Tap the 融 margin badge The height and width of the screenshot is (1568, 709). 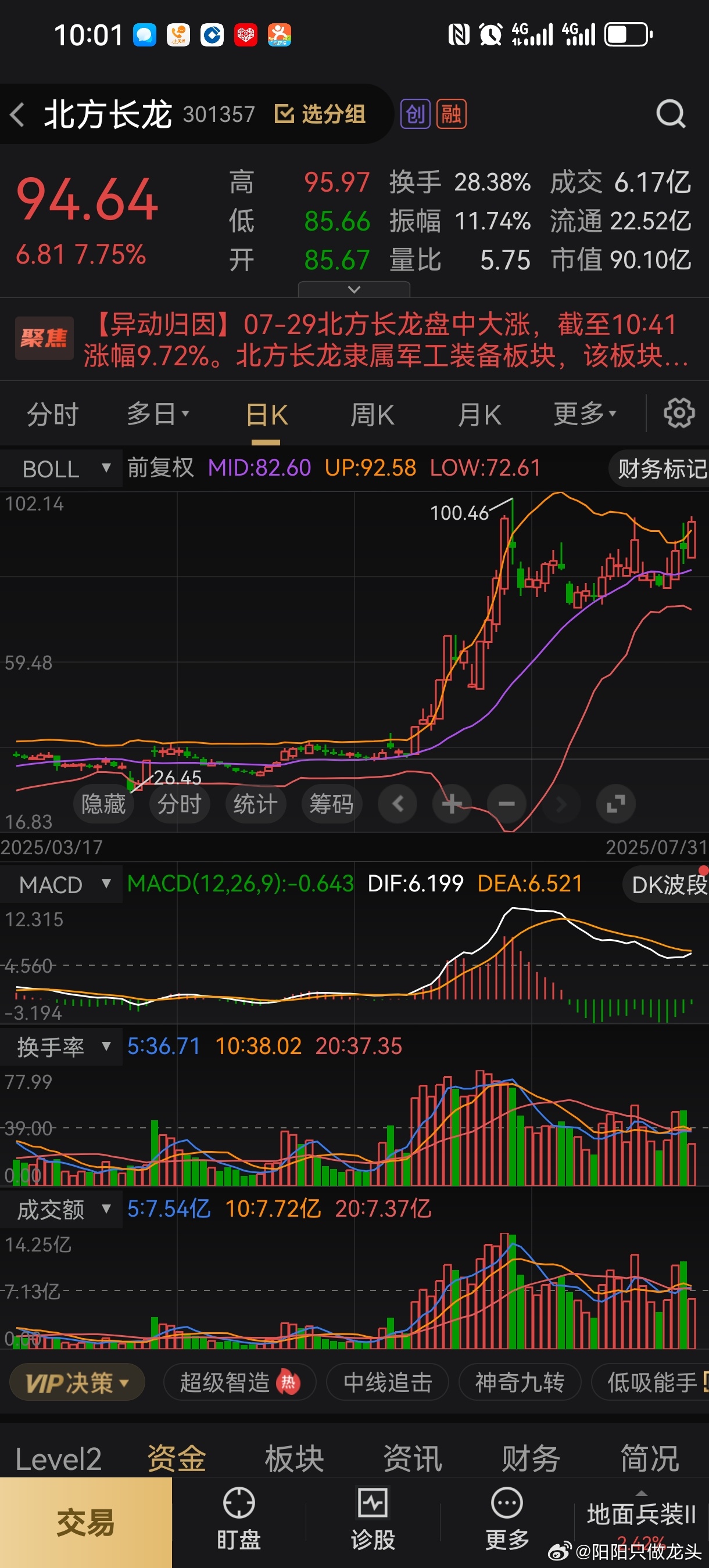point(452,114)
